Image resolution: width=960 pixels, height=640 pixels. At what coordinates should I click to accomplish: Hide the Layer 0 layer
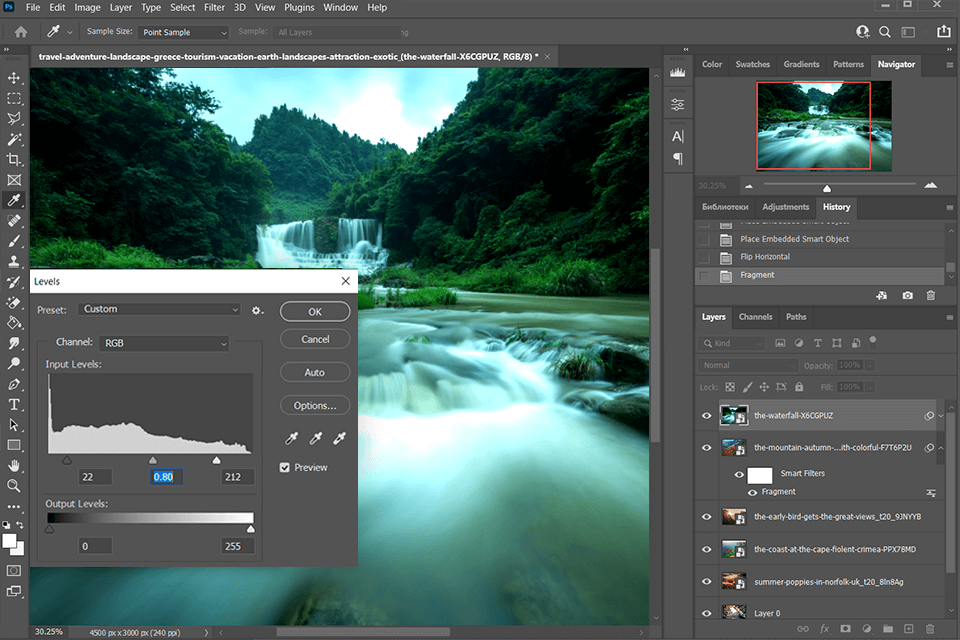coord(707,612)
